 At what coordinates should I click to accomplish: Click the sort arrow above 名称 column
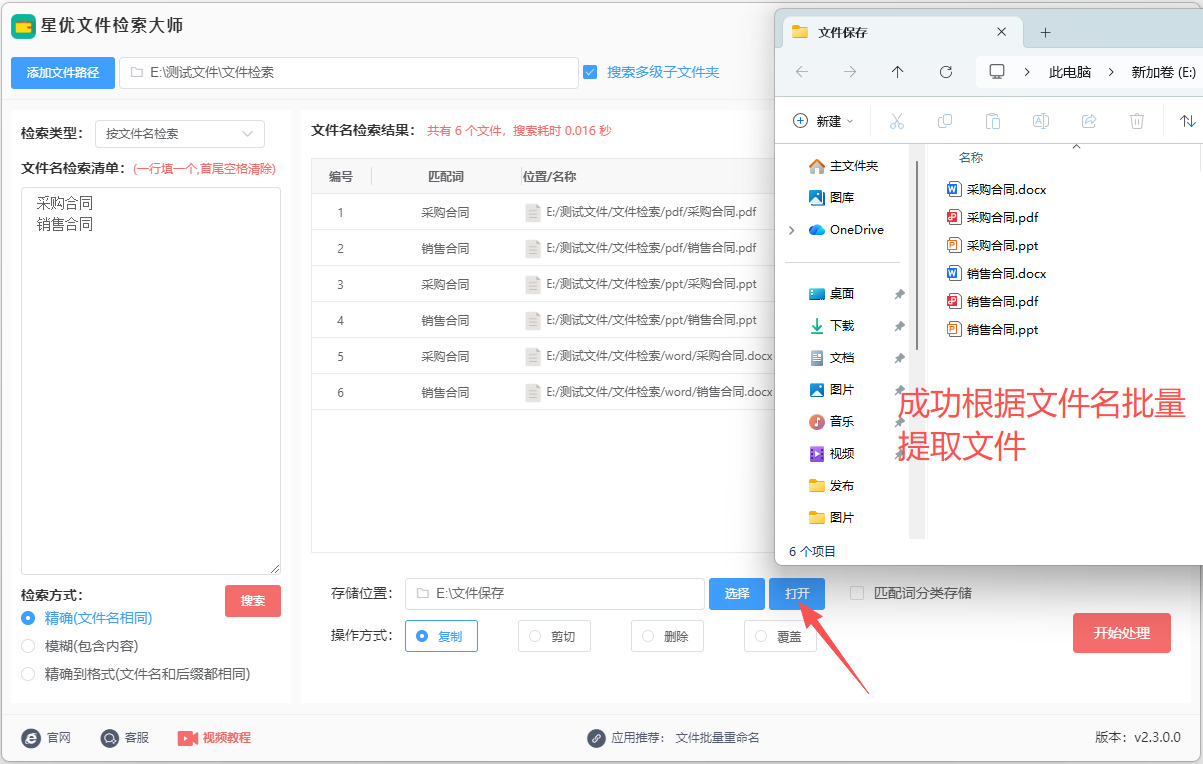tap(1076, 147)
